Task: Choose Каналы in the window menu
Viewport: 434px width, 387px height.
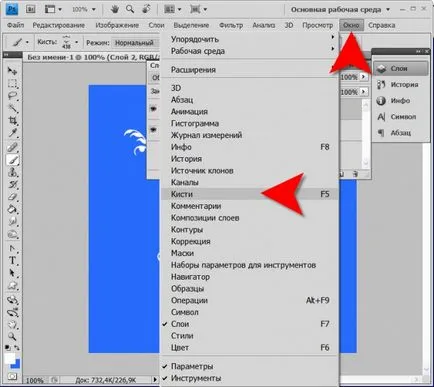Action: tap(249, 182)
